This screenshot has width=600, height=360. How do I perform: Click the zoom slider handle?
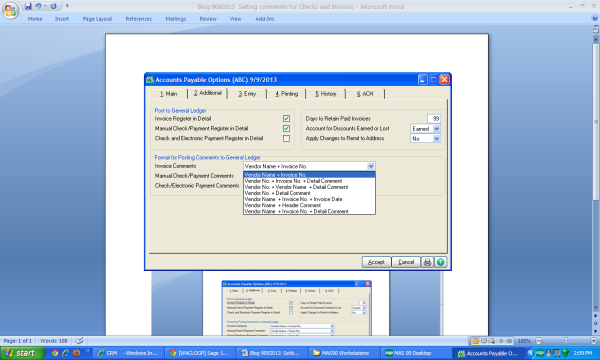tap(566, 340)
